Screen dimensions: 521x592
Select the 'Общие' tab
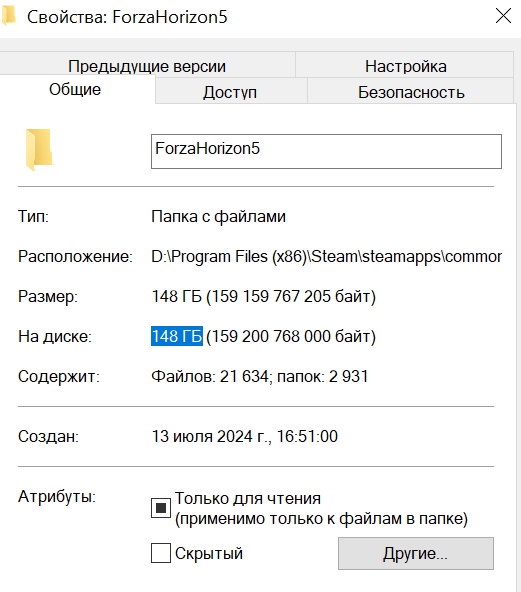[x=75, y=89]
